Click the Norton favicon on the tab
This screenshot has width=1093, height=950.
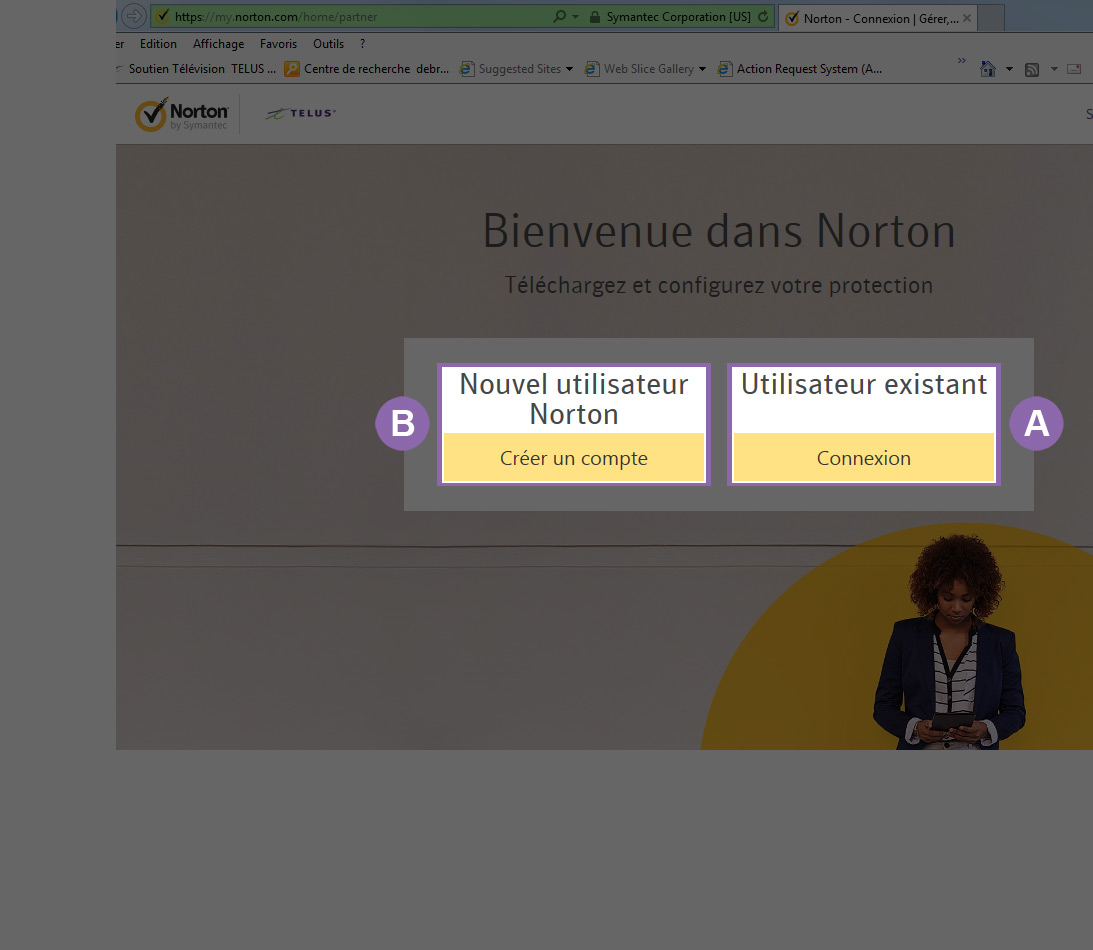[x=792, y=19]
